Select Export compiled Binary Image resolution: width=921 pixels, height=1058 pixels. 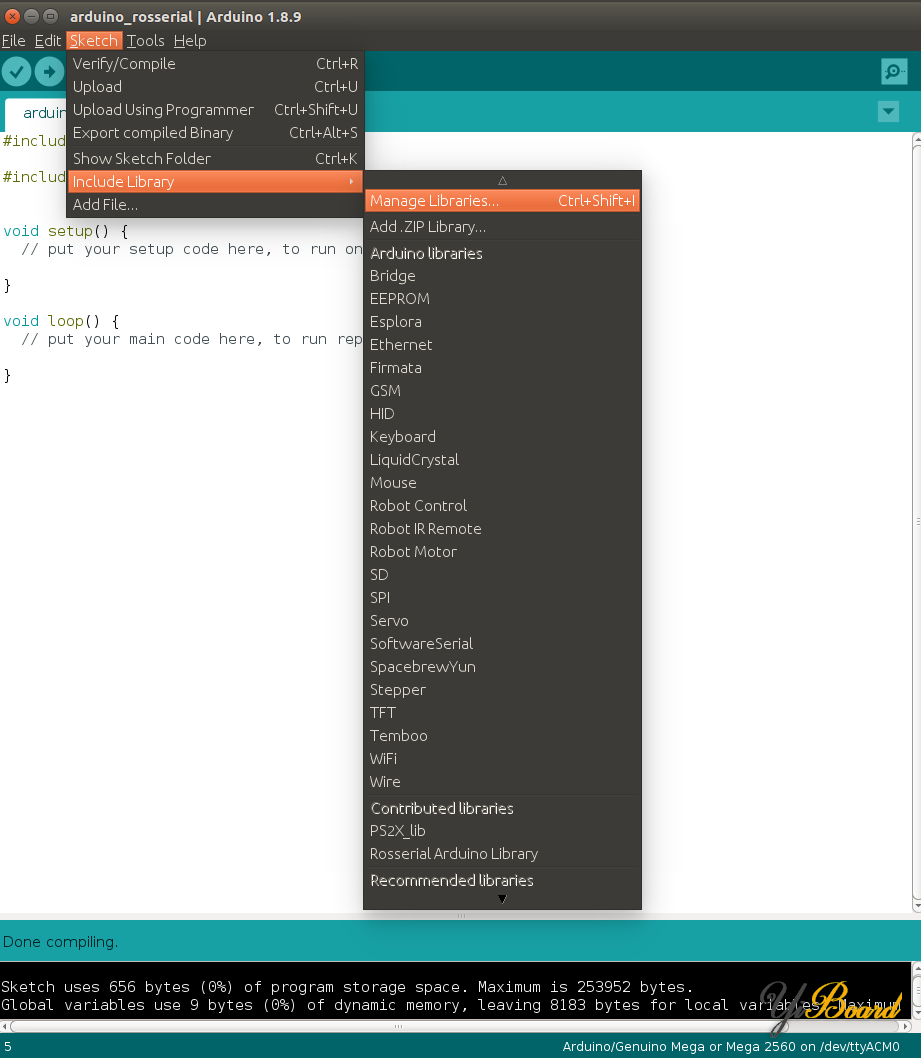click(215, 132)
